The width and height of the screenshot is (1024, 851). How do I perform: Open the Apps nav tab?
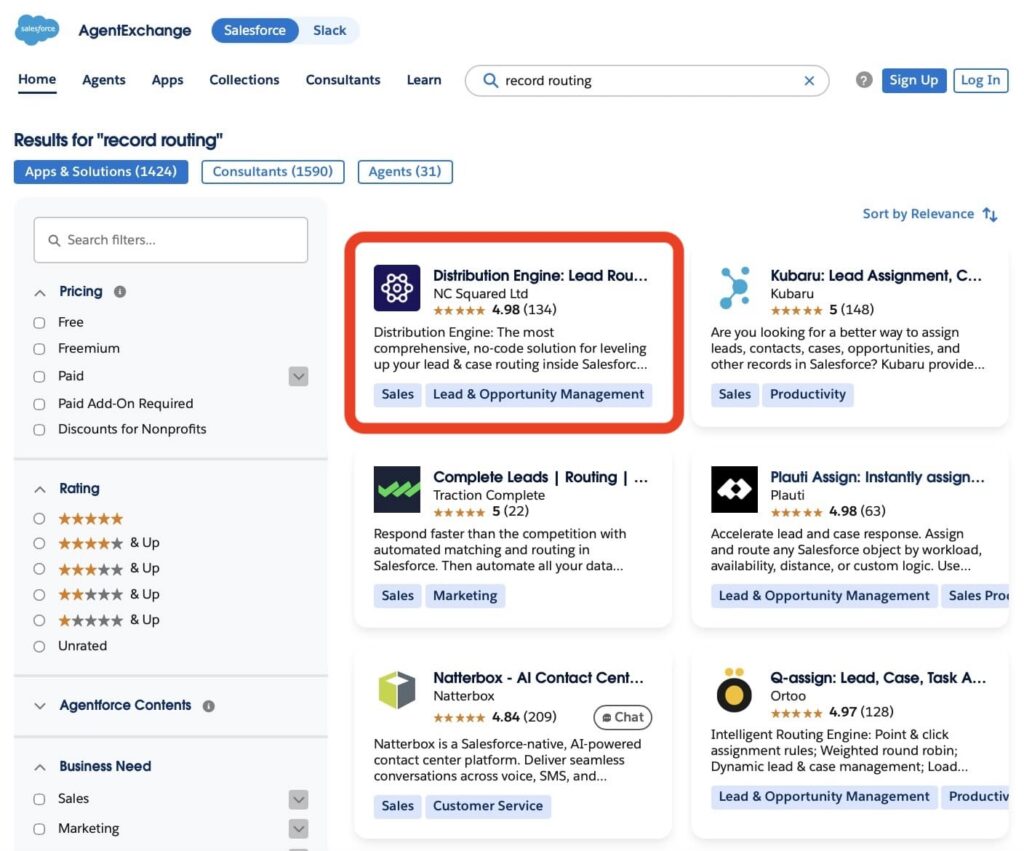click(x=167, y=80)
